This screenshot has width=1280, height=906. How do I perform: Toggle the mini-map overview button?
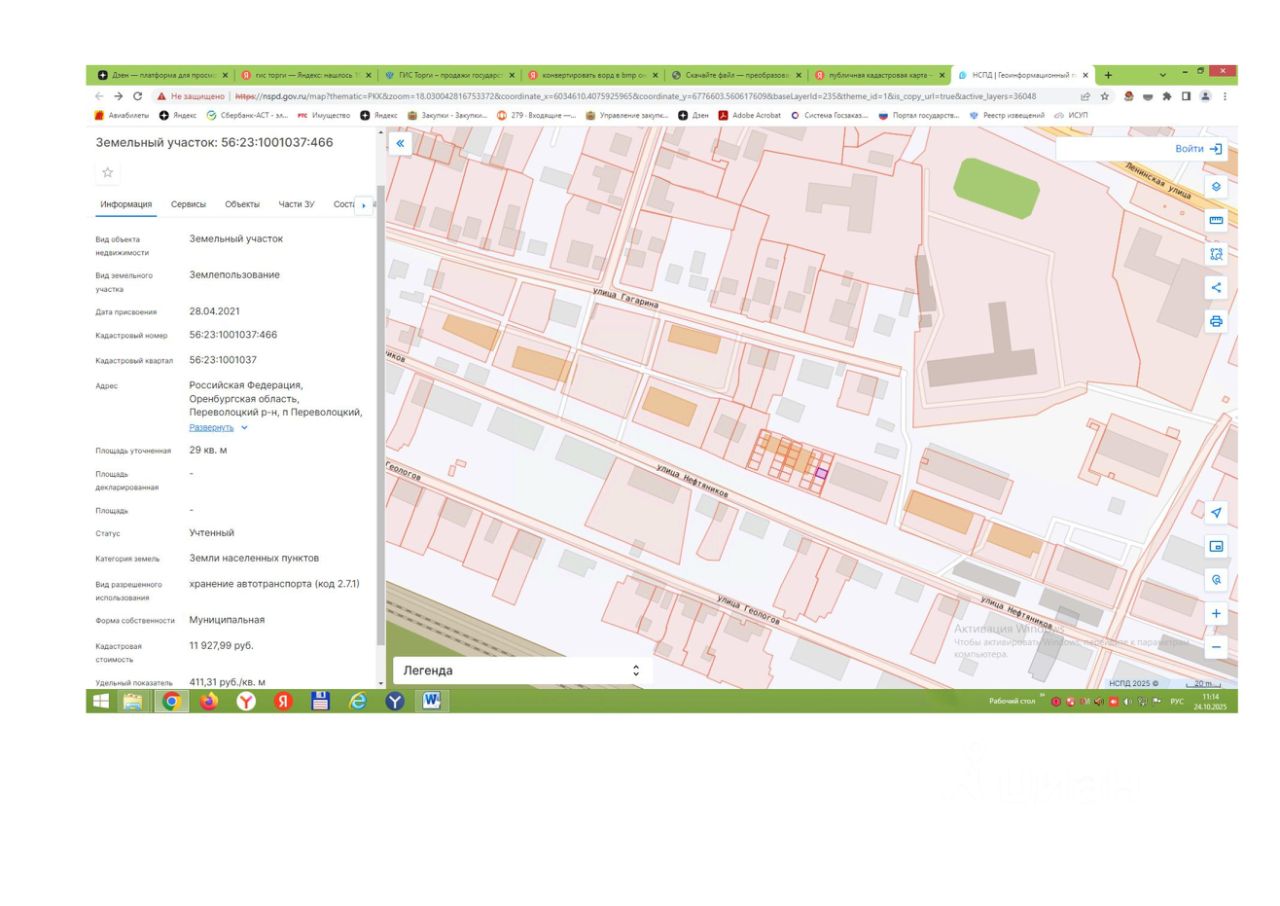[1216, 546]
